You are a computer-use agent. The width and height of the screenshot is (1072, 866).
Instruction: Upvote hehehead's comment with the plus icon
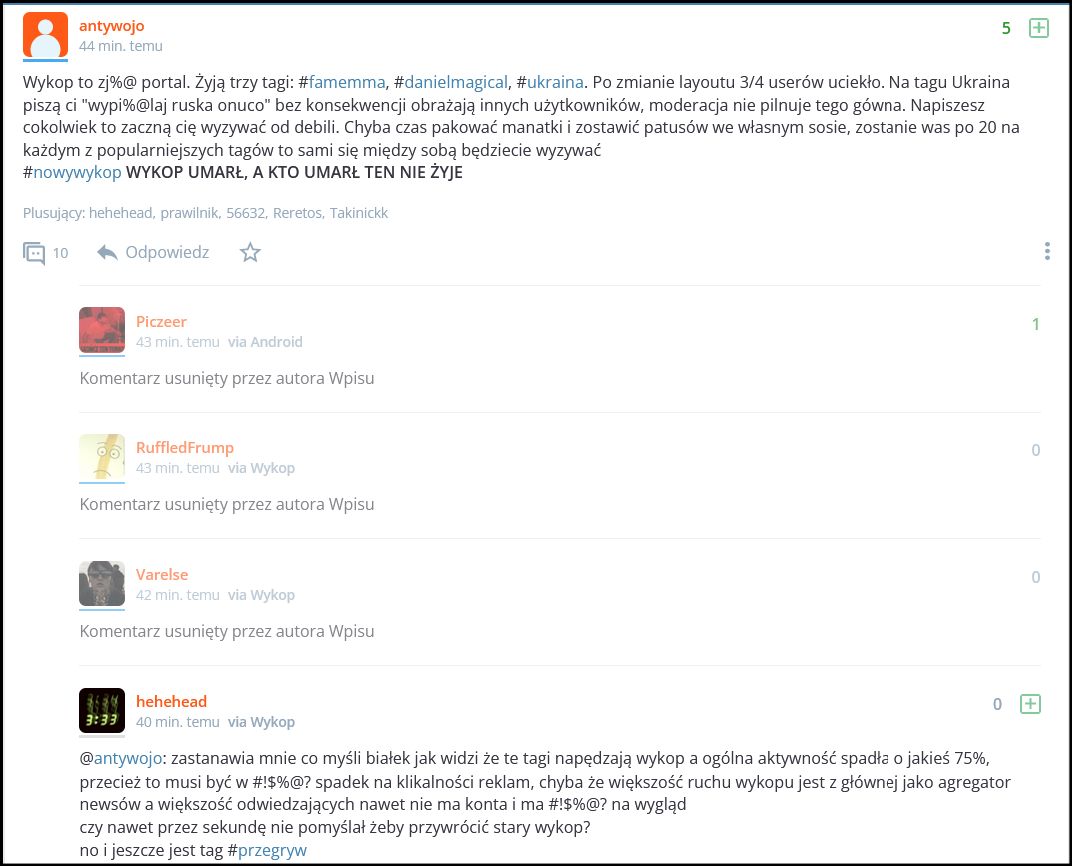point(1030,703)
